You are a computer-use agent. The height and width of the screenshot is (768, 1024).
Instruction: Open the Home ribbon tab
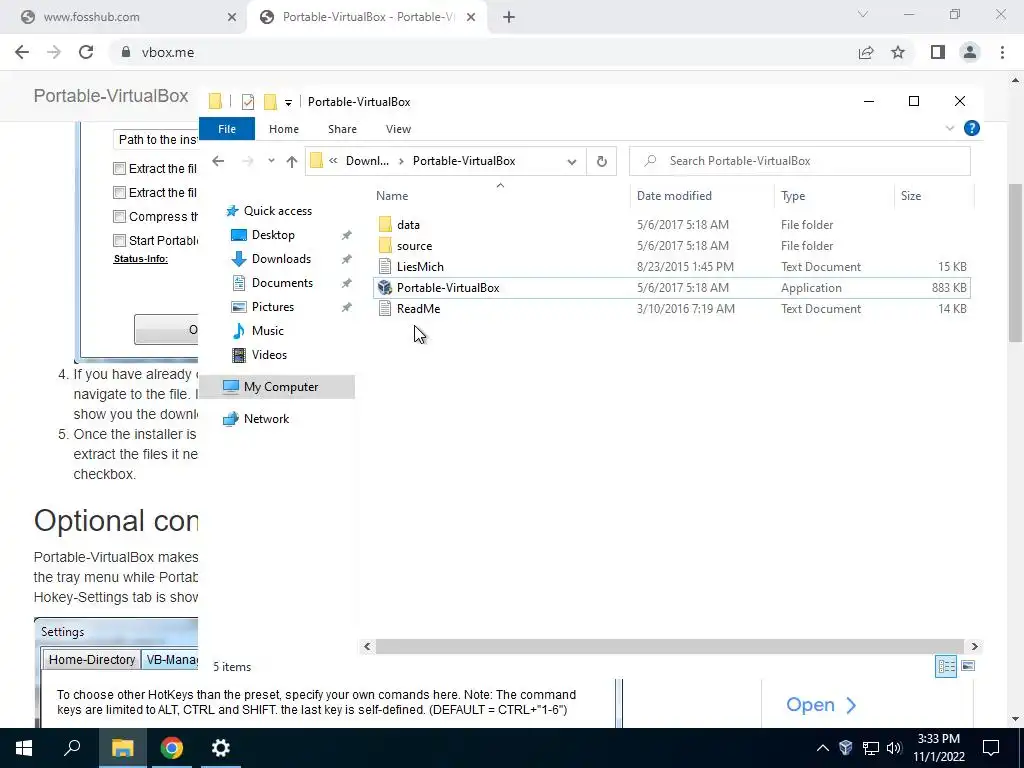pyautogui.click(x=283, y=129)
